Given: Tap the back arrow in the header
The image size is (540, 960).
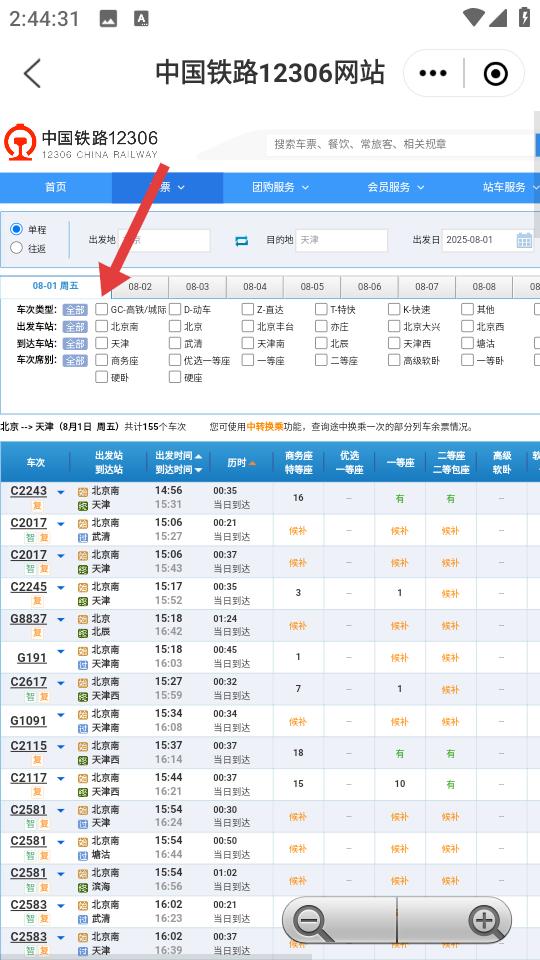Looking at the screenshot, I should click(32, 73).
